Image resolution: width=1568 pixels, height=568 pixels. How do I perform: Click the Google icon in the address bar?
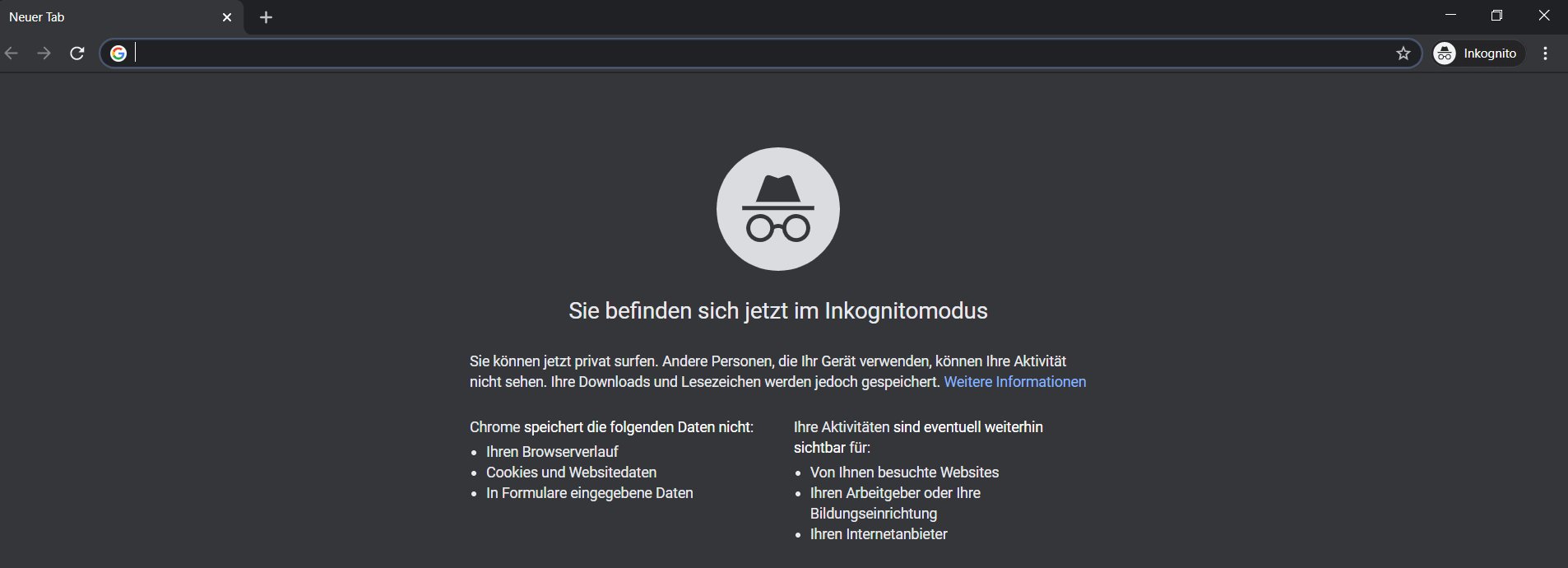[x=118, y=54]
